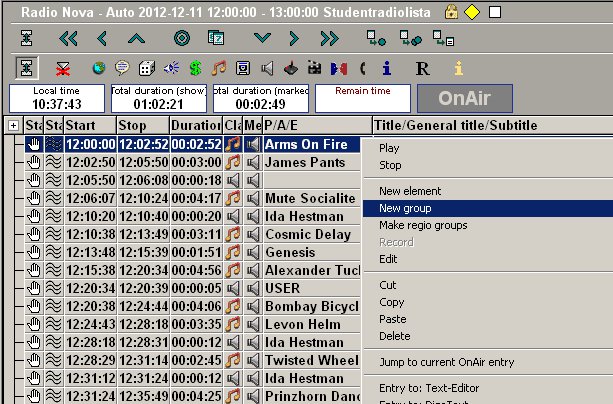
Task: Choose Cut from the context menu
Action: point(387,285)
